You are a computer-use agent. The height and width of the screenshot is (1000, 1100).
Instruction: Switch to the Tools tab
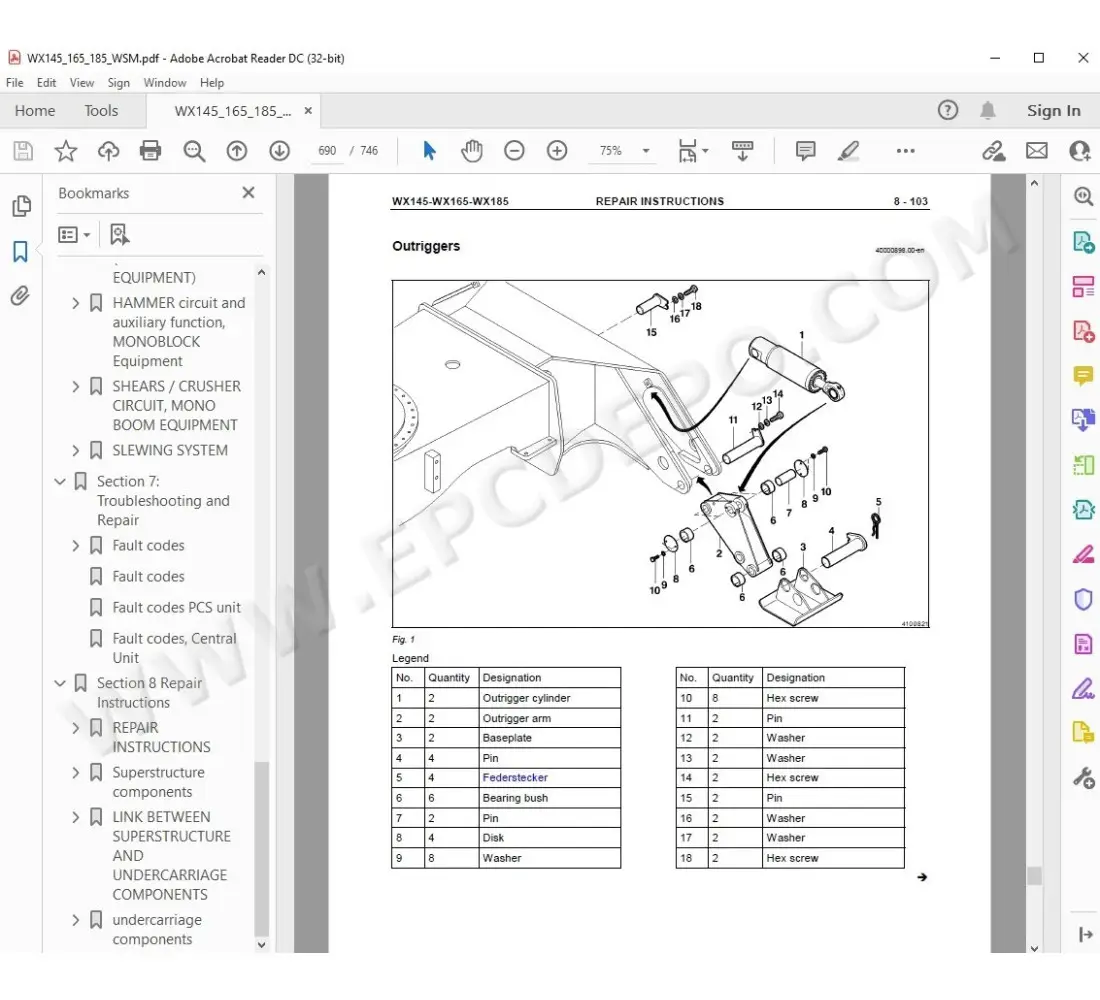pyautogui.click(x=101, y=111)
